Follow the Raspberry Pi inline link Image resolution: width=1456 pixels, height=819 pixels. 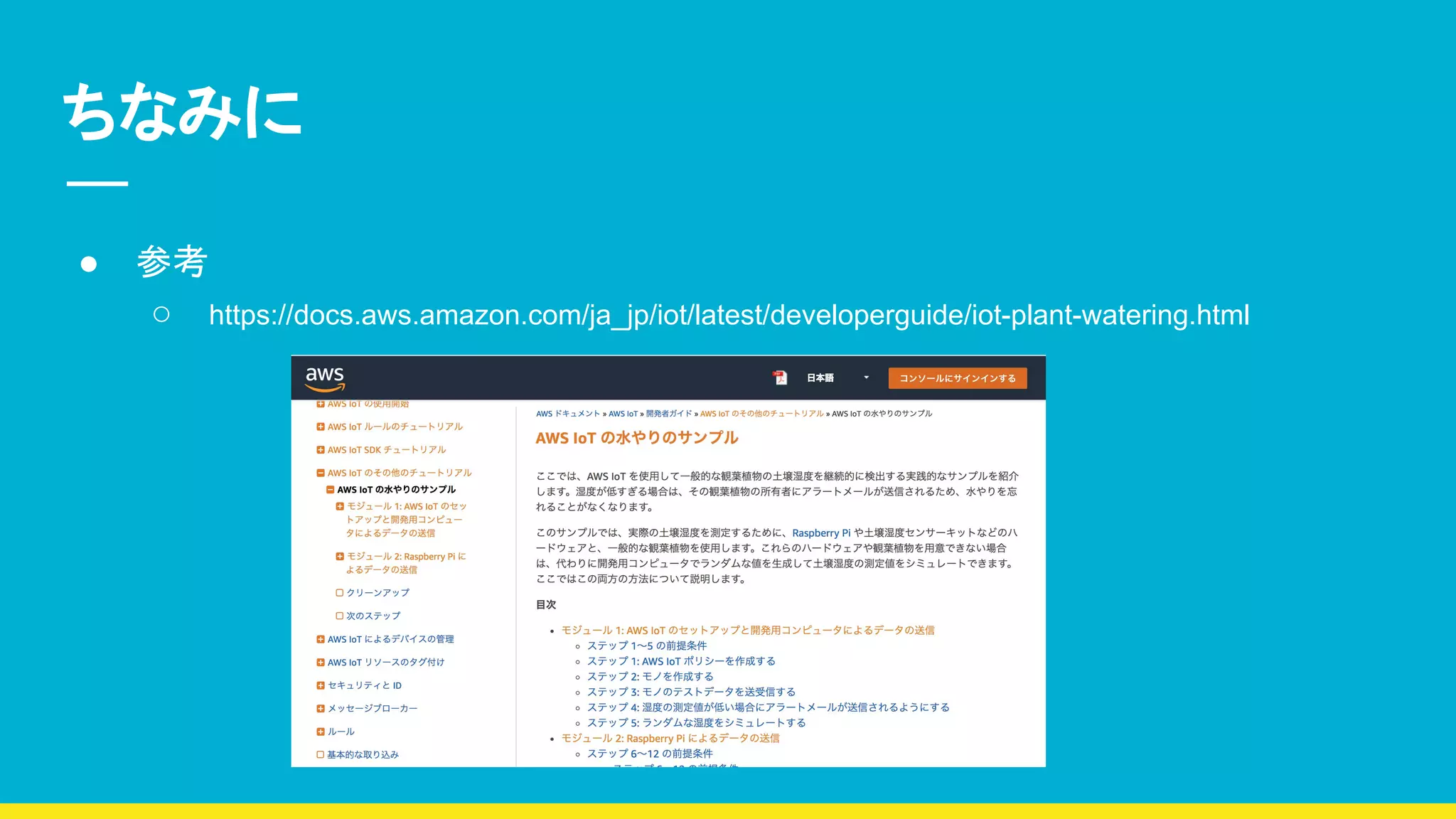(x=821, y=533)
